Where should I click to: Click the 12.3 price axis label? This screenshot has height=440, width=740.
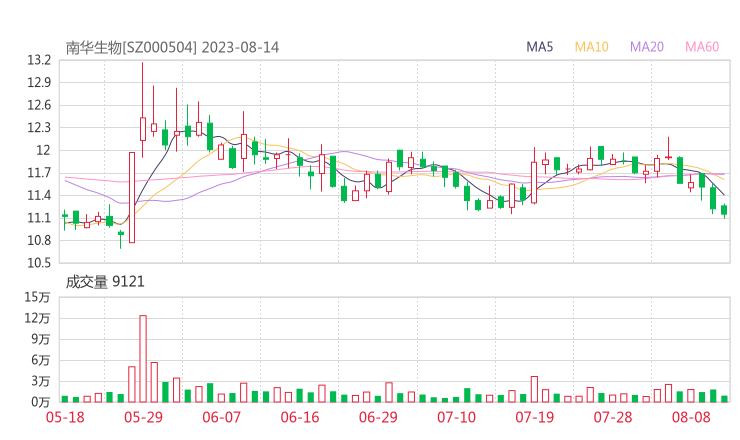click(39, 127)
